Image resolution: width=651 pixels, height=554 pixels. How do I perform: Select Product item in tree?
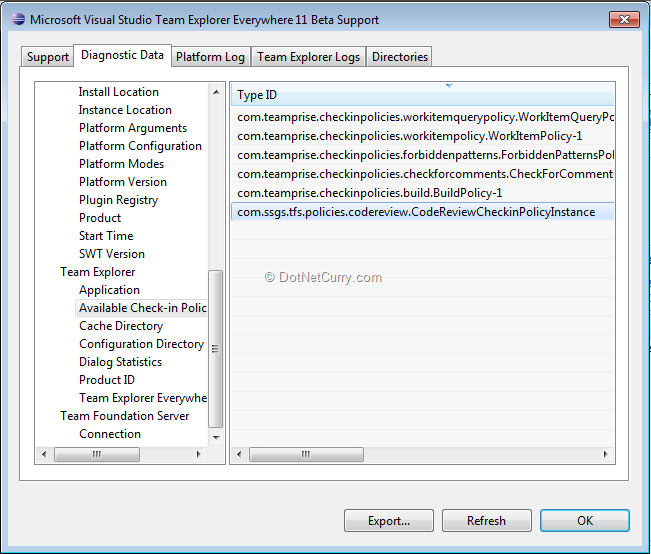[x=100, y=218]
